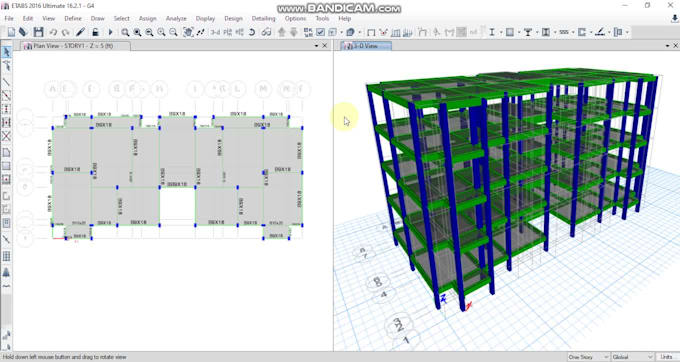This screenshot has width=680, height=362.
Task: Open the steel joist design dropdown arrow
Action: [573, 33]
